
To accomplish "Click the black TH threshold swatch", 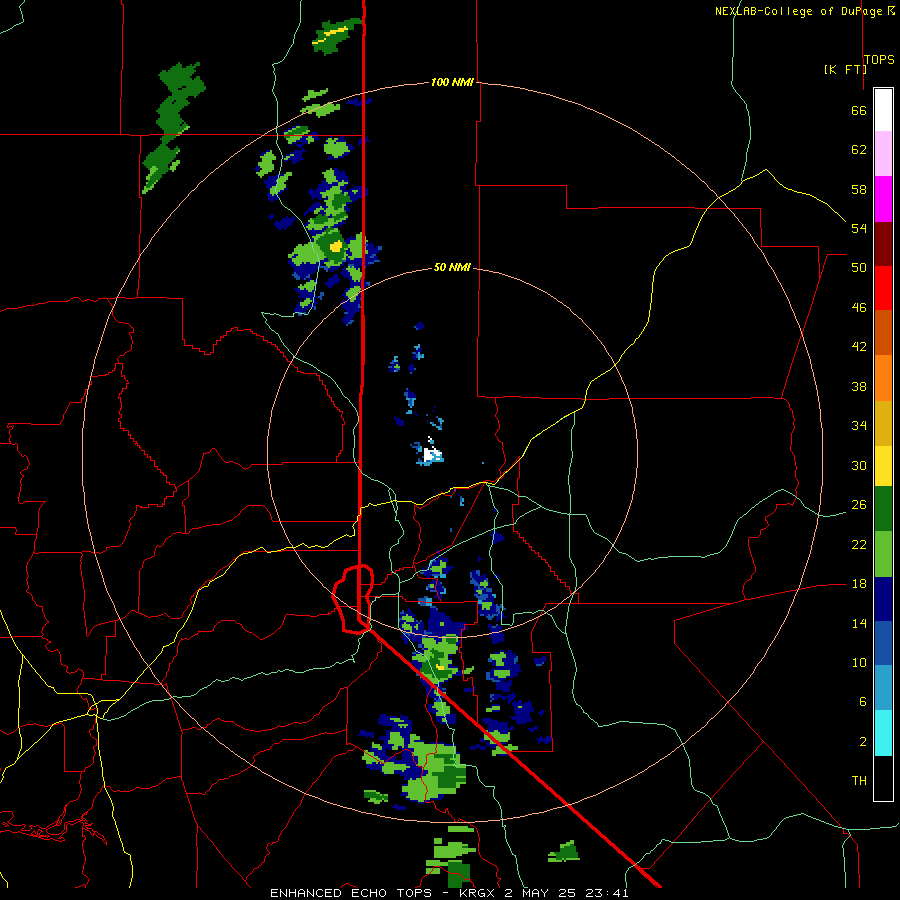I will point(883,778).
